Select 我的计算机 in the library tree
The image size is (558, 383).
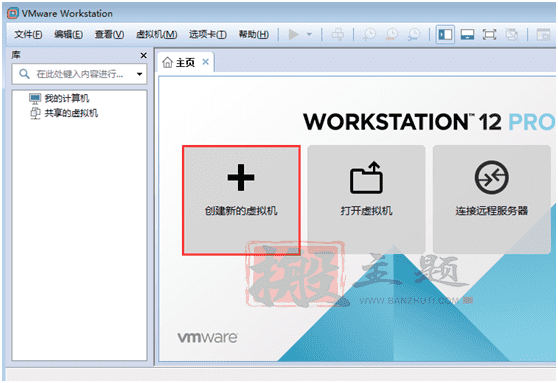[x=67, y=98]
